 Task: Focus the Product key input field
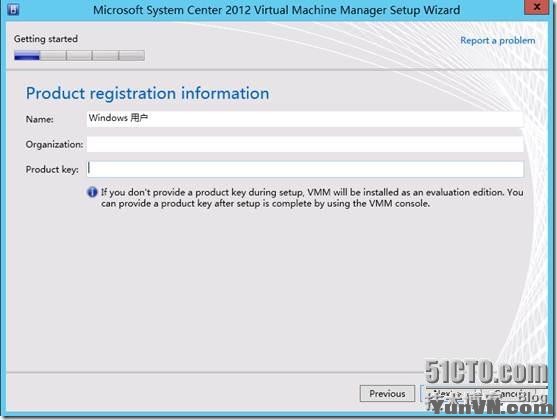coord(305,169)
